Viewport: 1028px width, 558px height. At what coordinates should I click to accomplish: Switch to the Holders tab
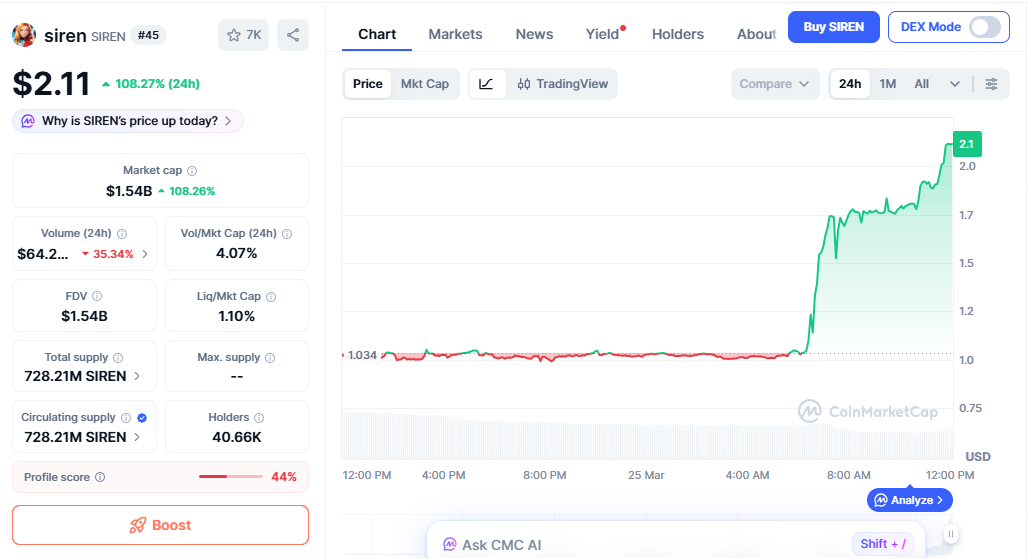pyautogui.click(x=678, y=34)
